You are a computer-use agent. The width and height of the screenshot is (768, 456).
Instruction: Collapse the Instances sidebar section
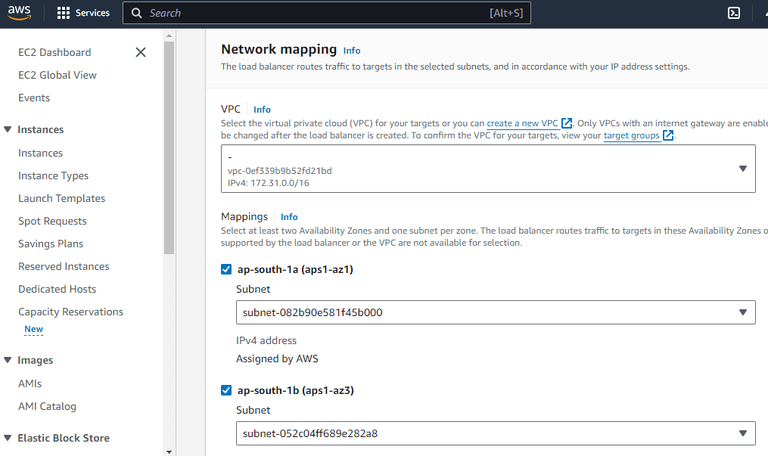8,130
